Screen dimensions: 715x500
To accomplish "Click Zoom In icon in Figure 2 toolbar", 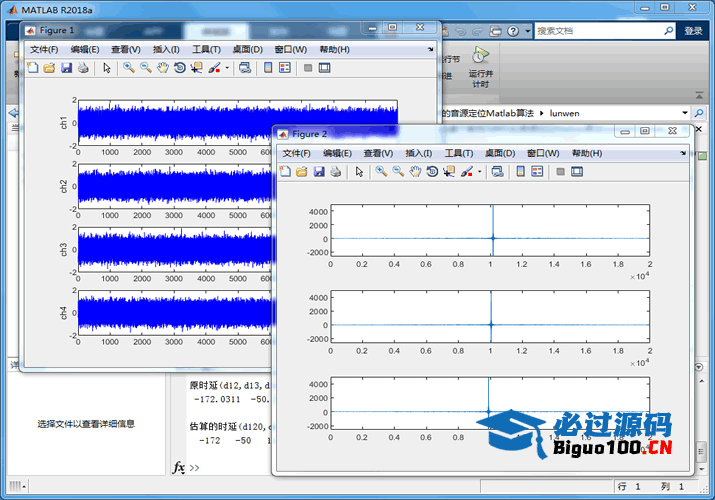I will [x=381, y=172].
